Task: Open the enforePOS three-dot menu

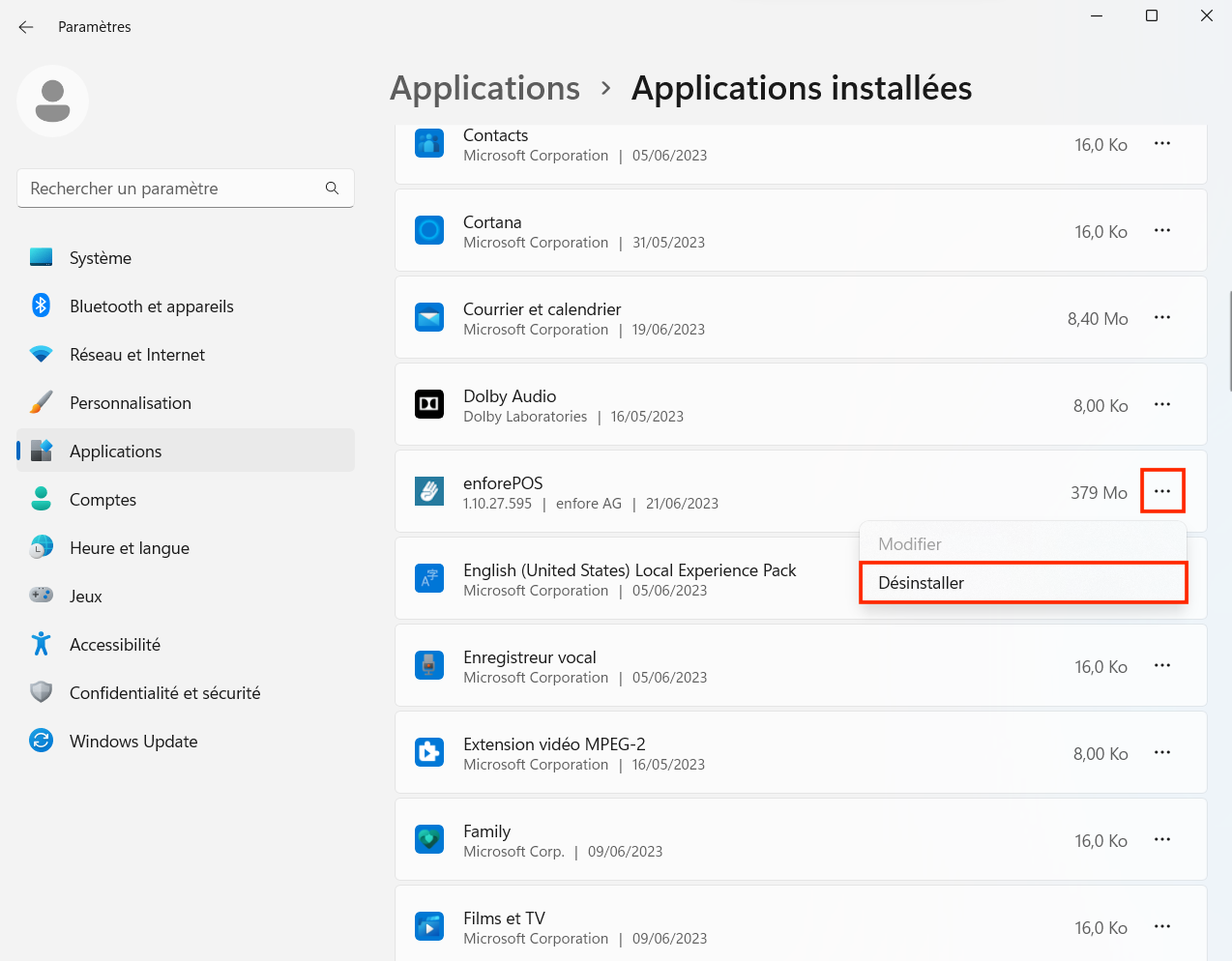Action: point(1162,491)
